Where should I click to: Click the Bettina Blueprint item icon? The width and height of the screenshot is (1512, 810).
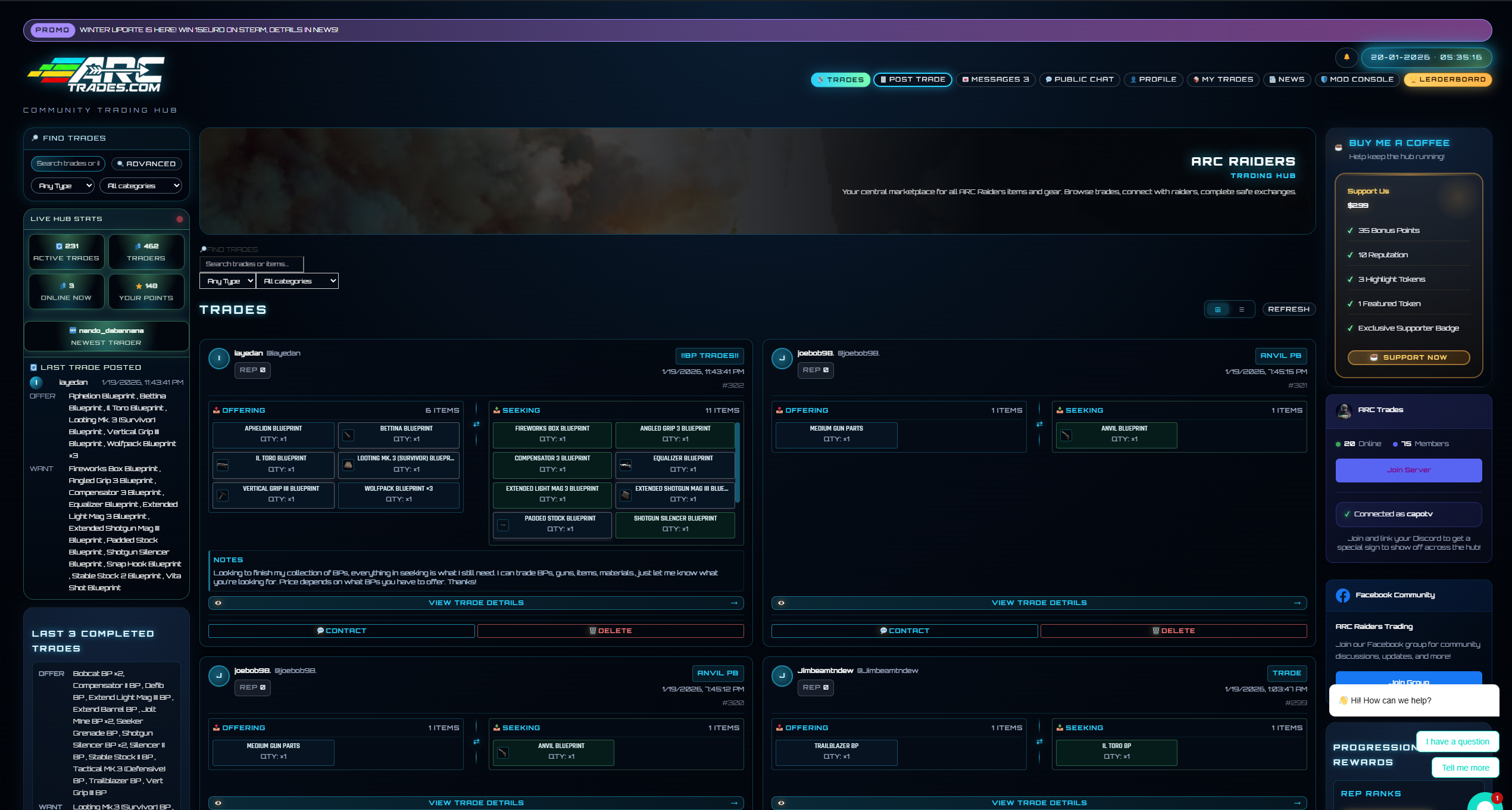pos(348,435)
